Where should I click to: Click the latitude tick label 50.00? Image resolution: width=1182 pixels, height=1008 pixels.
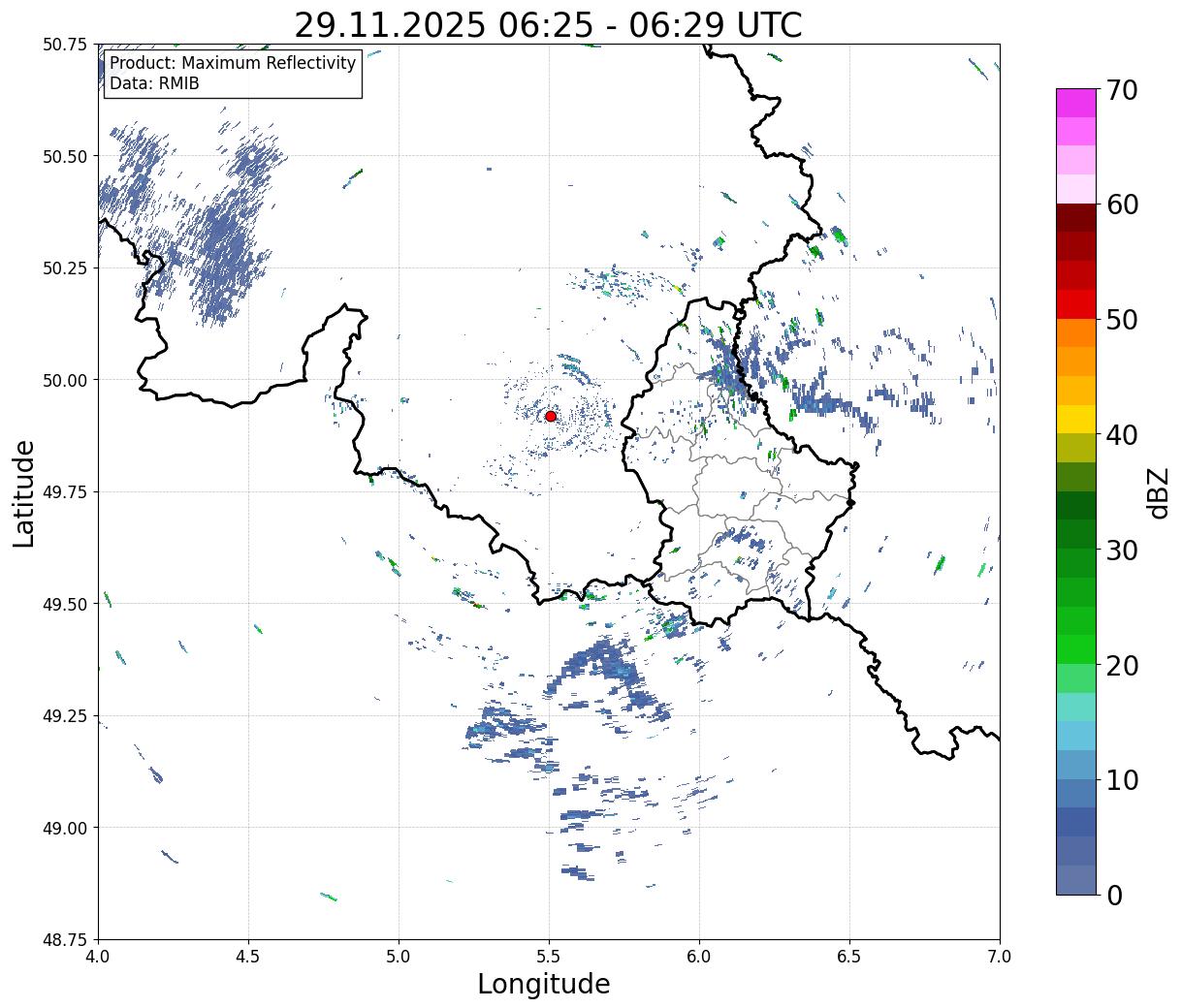point(65,380)
